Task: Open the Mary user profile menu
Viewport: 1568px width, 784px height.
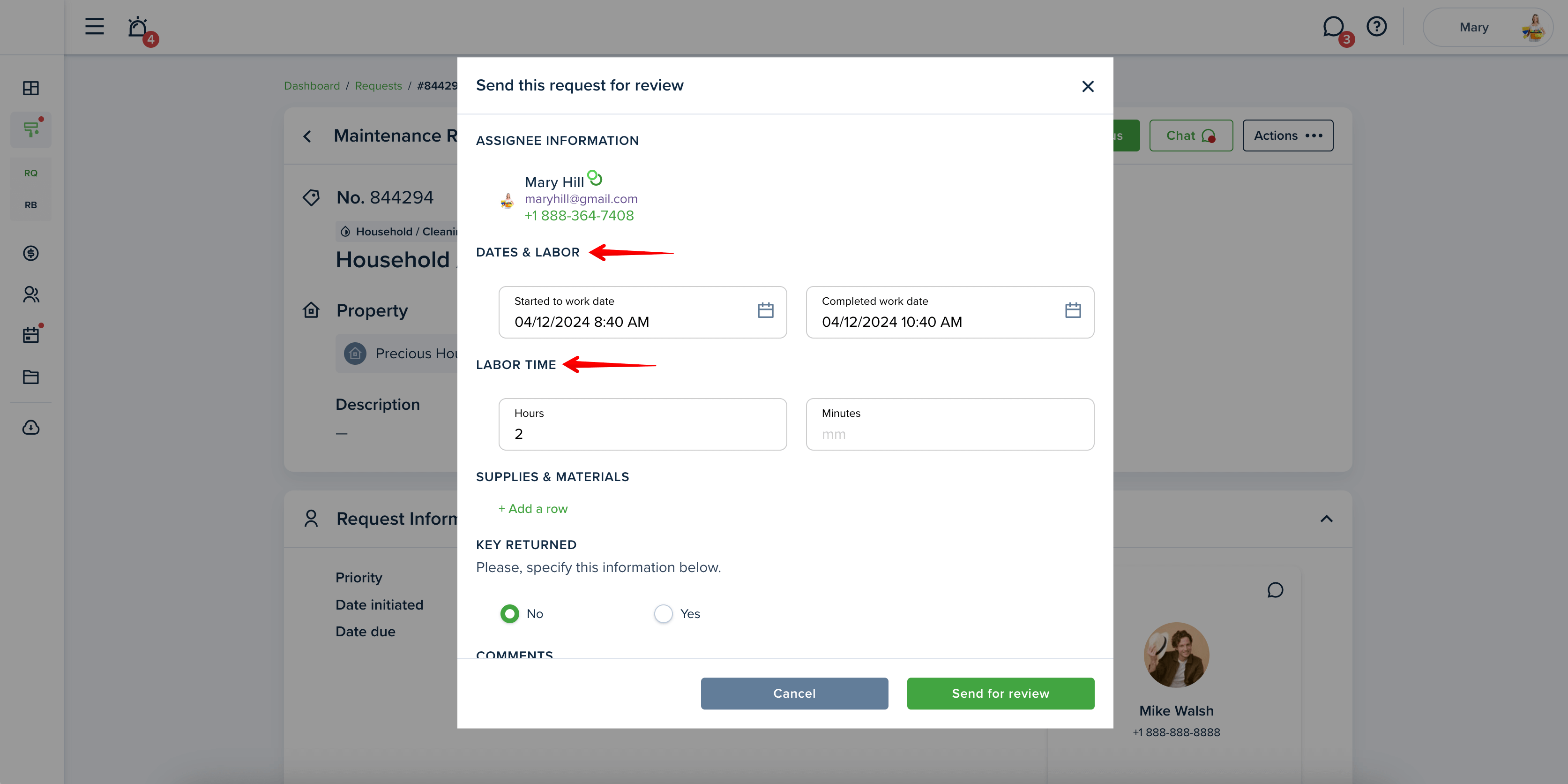Action: coord(1487,27)
